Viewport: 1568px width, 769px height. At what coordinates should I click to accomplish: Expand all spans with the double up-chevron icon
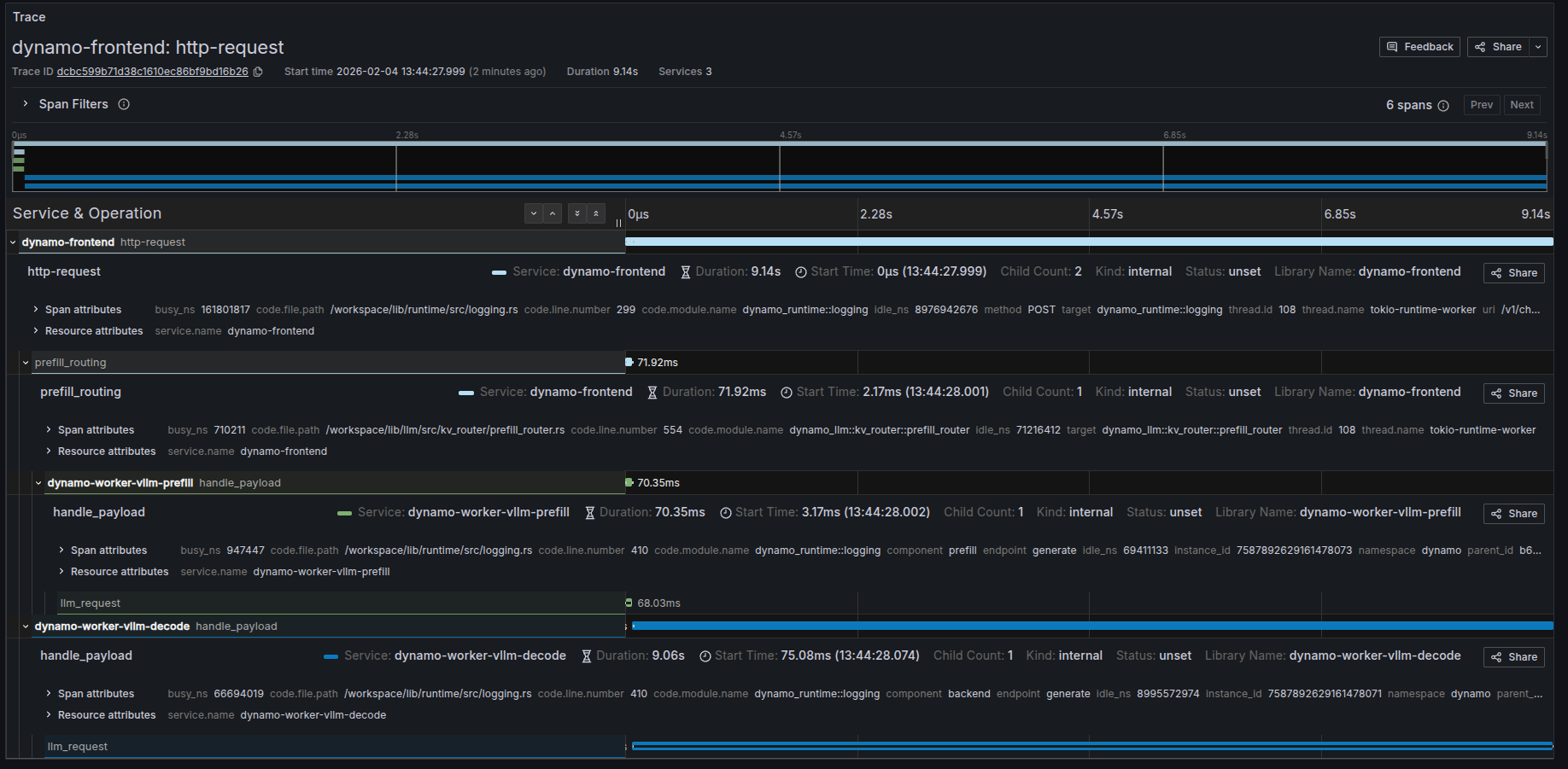596,213
